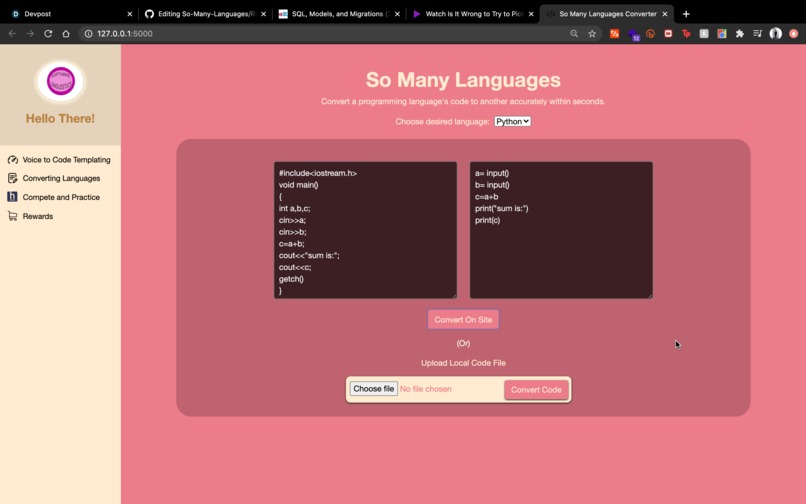806x504 pixels.
Task: Click the extension icon with the 12 badge
Action: coord(633,34)
